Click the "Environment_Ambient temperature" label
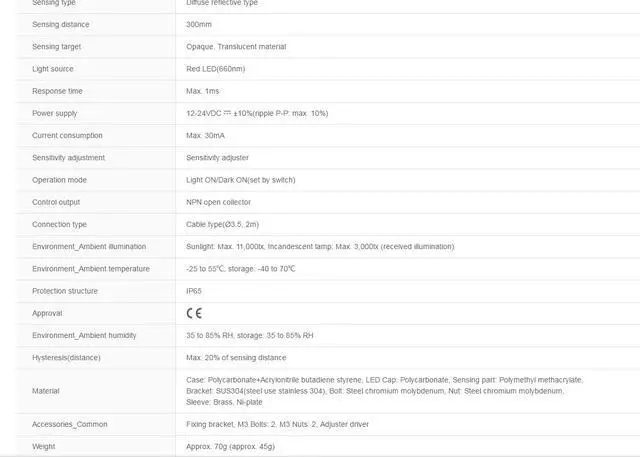 click(91, 268)
